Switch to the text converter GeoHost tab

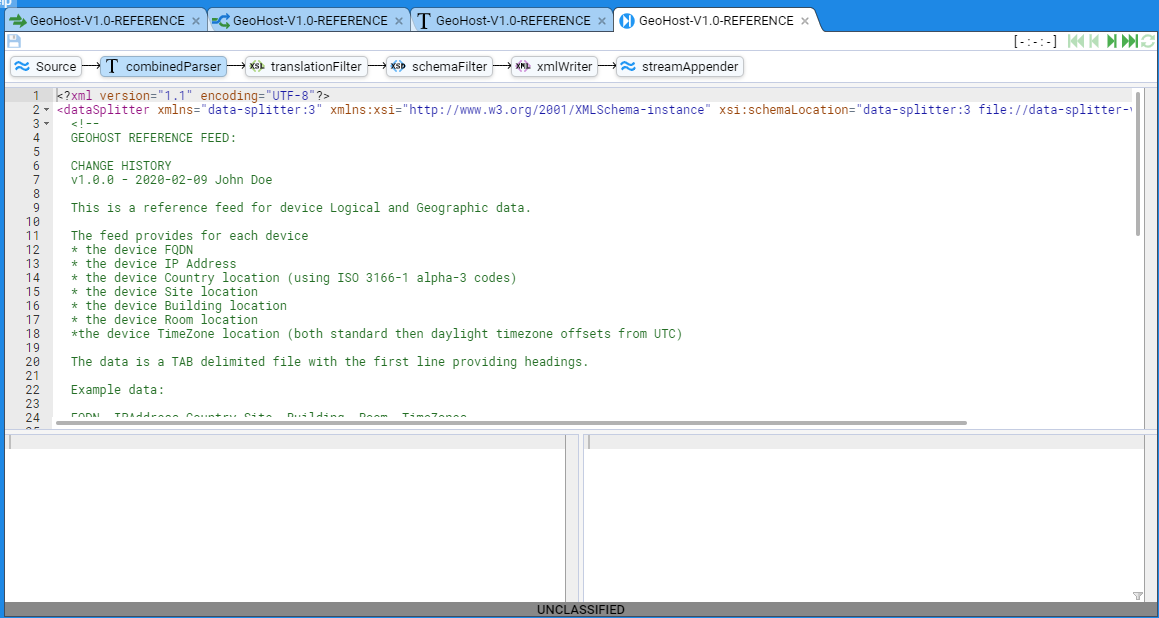pyautogui.click(x=513, y=20)
